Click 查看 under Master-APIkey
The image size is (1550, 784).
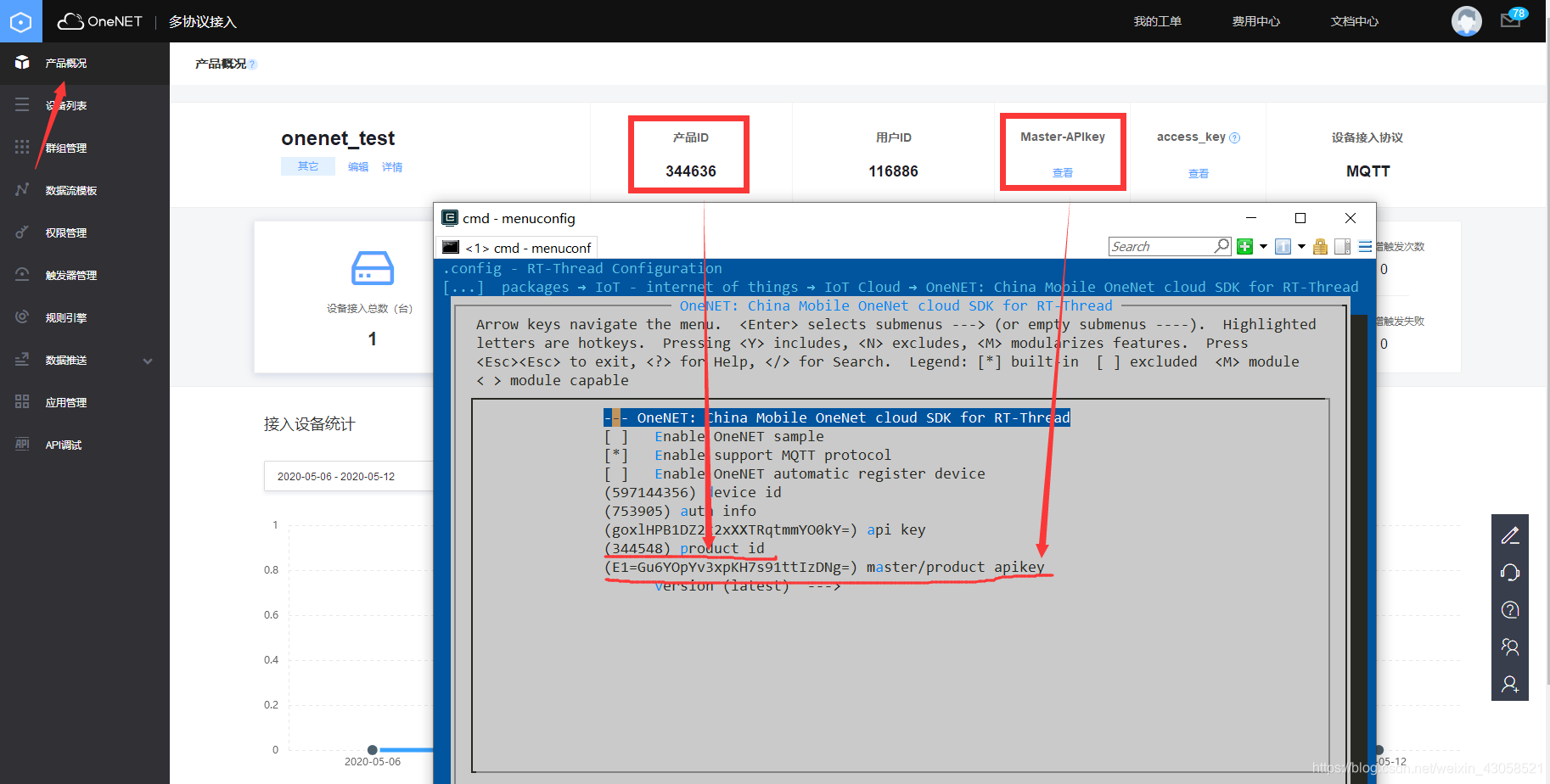click(1063, 172)
